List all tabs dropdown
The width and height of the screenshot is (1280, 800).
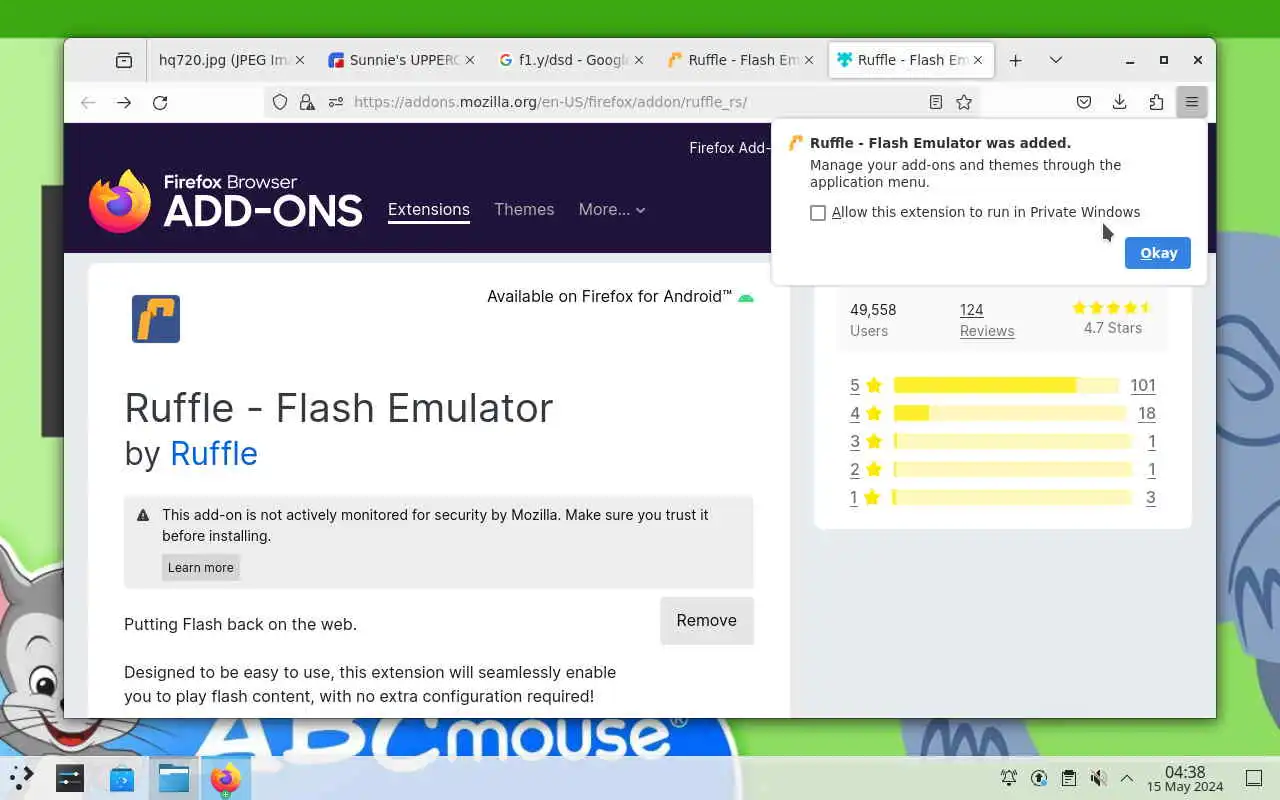1056,60
